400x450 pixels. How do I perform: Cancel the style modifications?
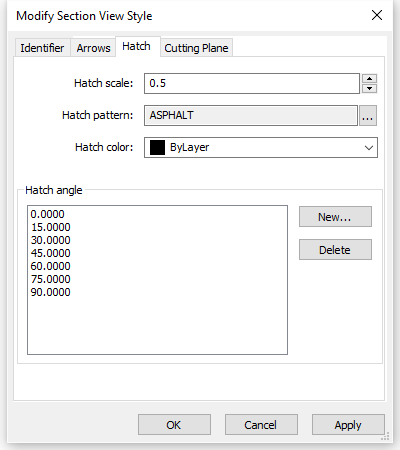[x=261, y=425]
